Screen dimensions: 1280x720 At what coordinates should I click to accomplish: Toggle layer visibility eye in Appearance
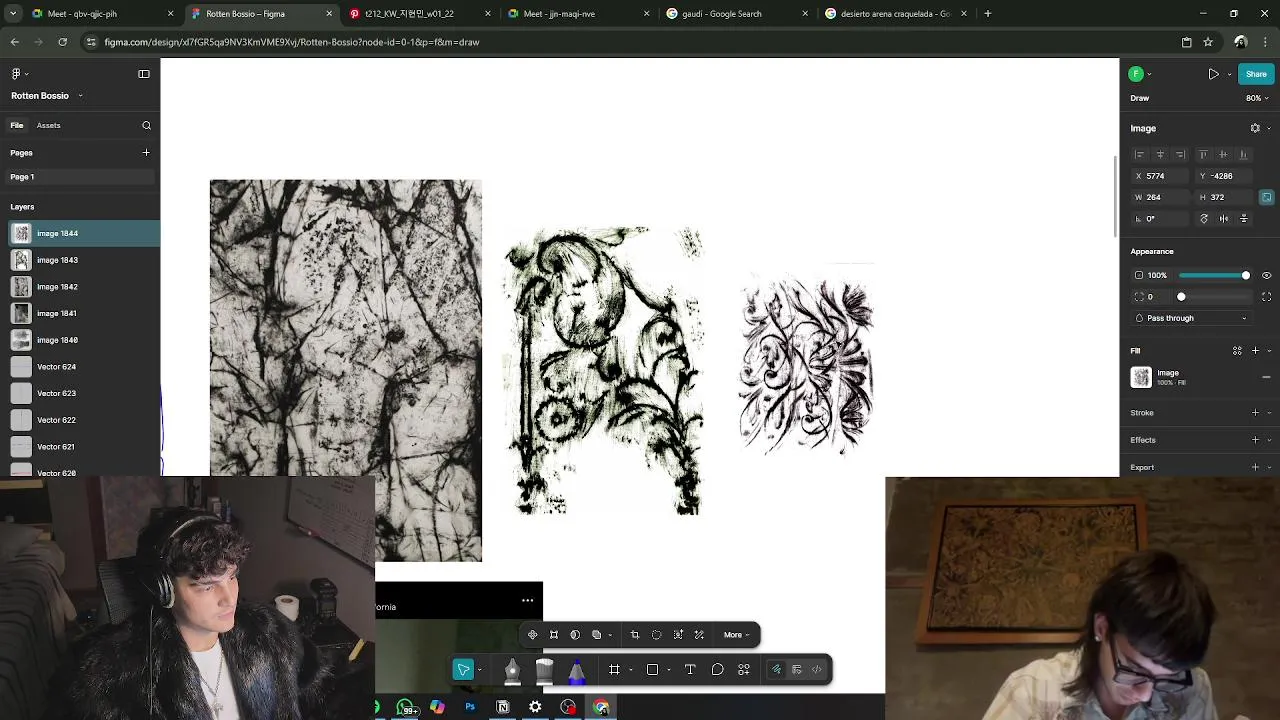point(1266,275)
